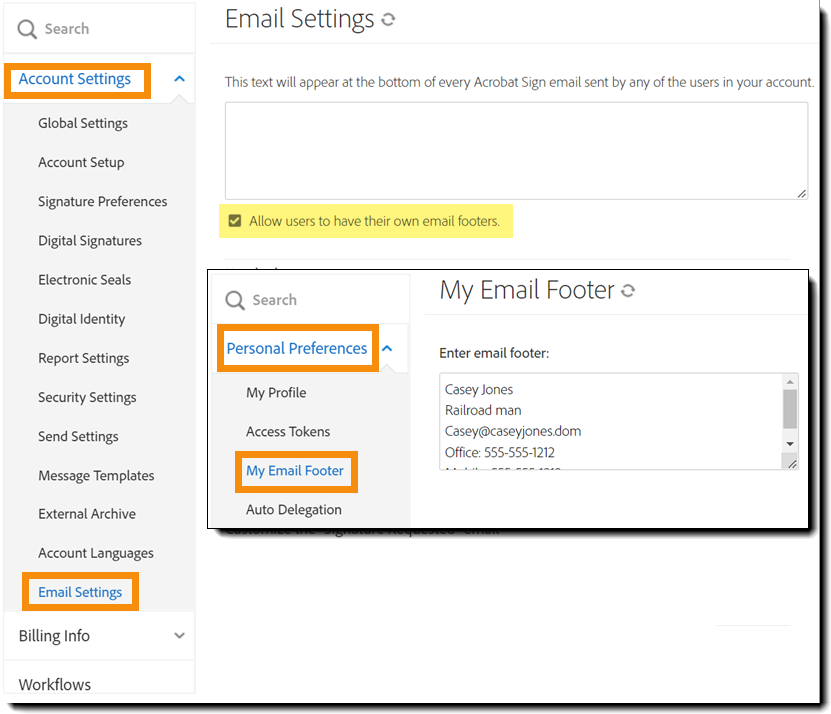
Task: Click 'Casey@caseyjones.dom' text in footer
Action: pyautogui.click(x=513, y=431)
